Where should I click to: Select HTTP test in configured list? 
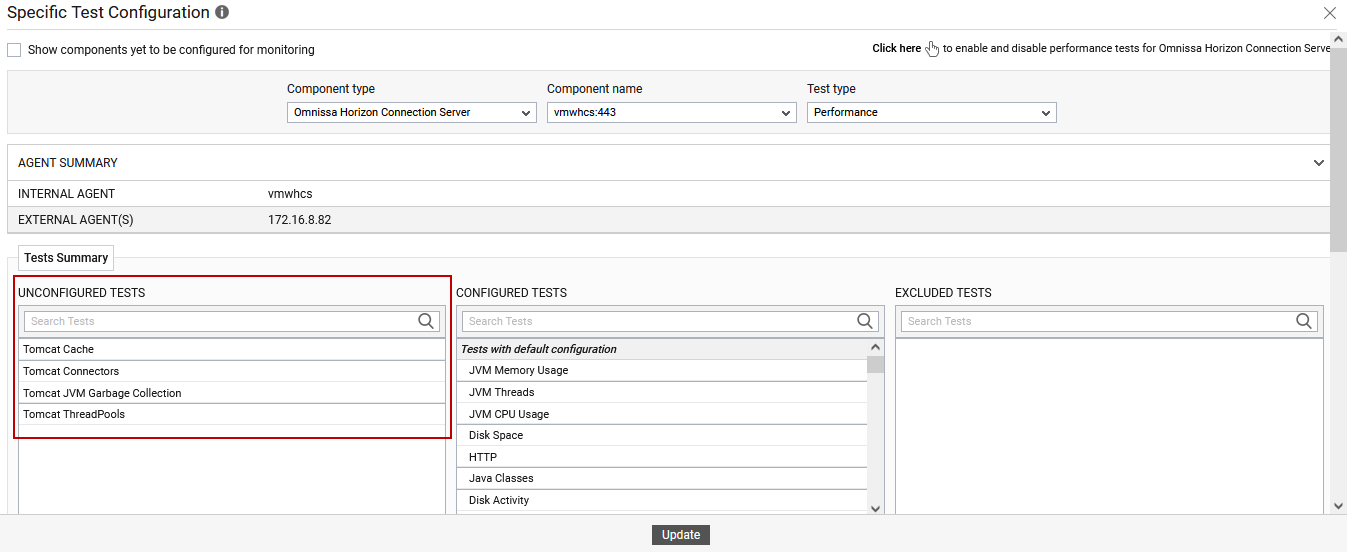(662, 457)
